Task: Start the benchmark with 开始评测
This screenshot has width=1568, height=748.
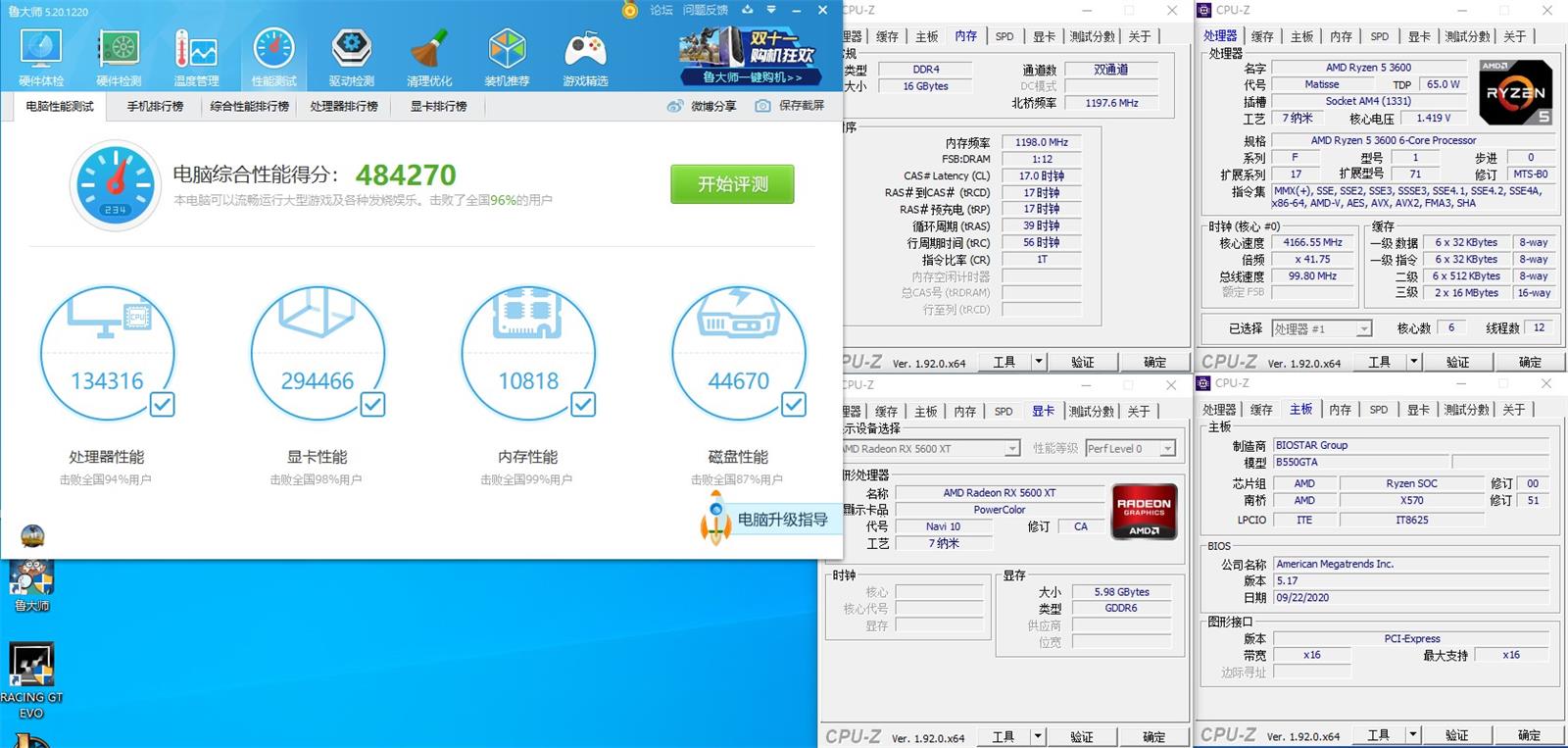Action: click(x=732, y=184)
